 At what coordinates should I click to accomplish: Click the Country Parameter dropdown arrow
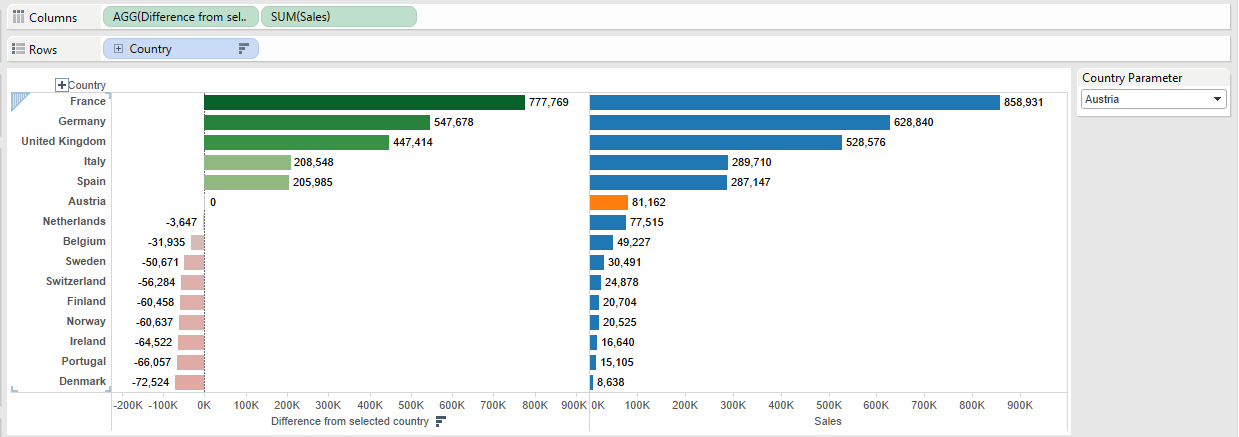tap(1216, 99)
